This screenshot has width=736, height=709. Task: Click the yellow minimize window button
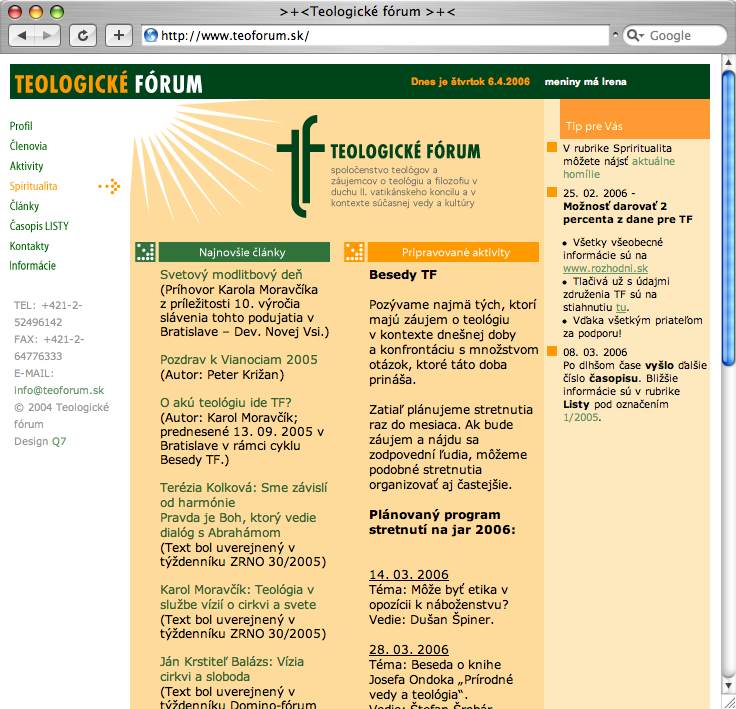pos(36,12)
